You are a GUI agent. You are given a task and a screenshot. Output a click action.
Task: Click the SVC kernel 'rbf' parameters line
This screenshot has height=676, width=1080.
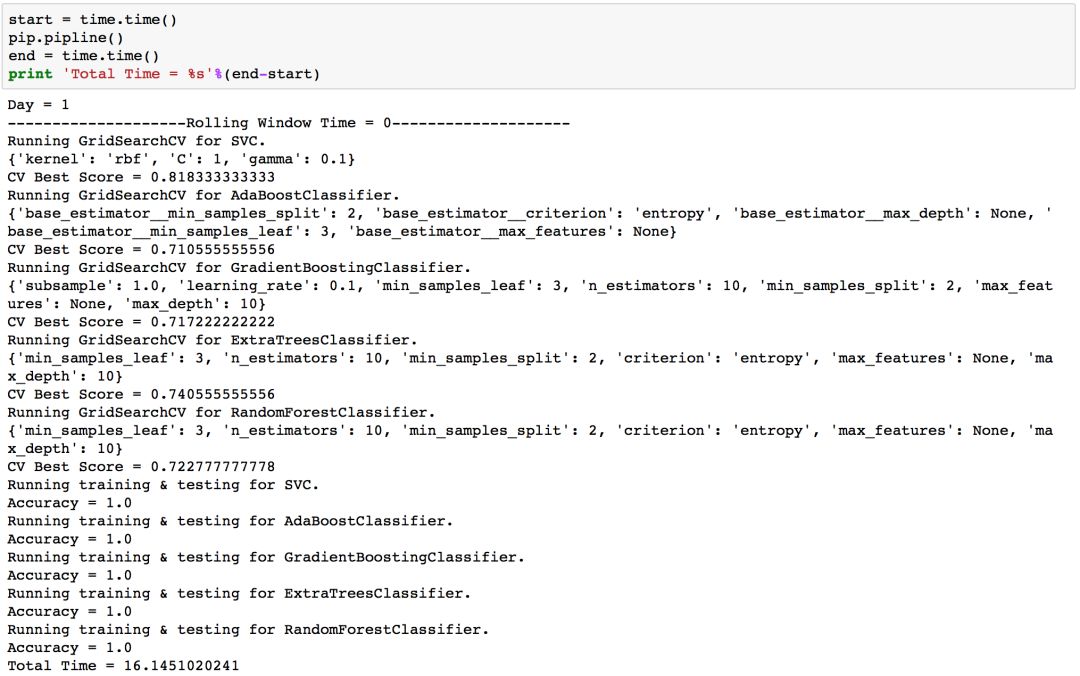pos(181,159)
